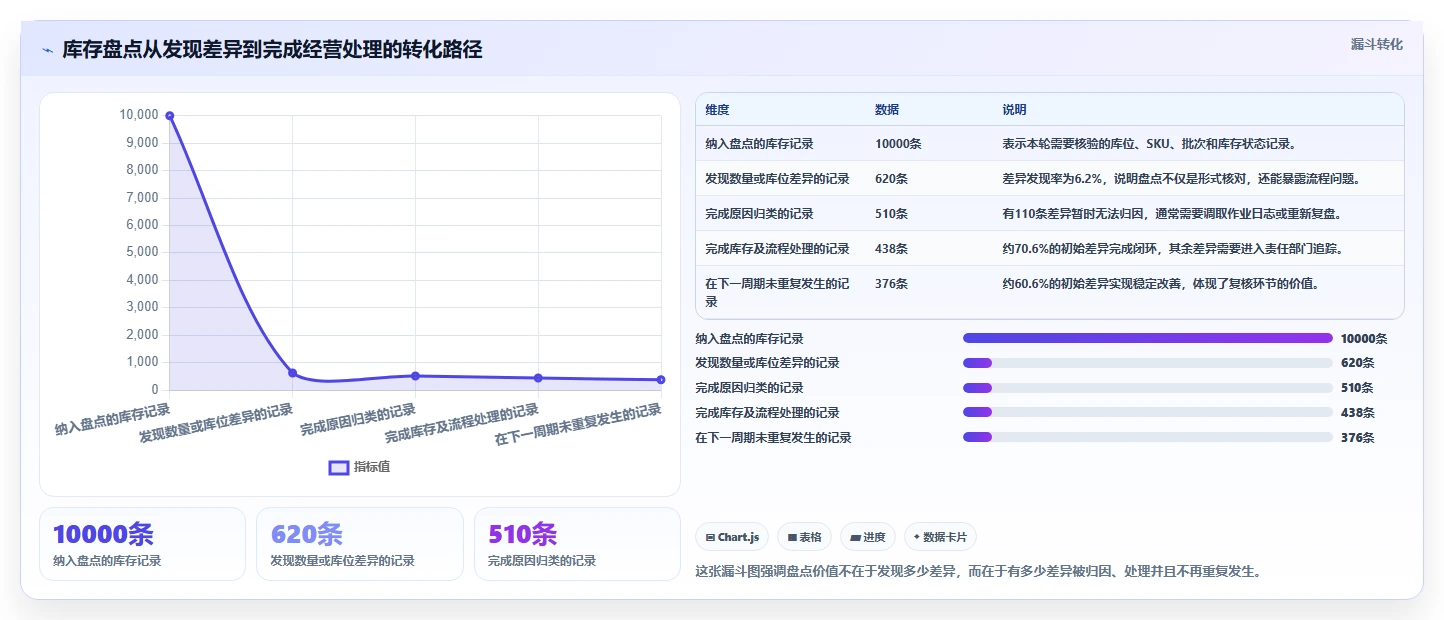
Task: Click the 漏斗转化 label in the header
Action: [1376, 44]
